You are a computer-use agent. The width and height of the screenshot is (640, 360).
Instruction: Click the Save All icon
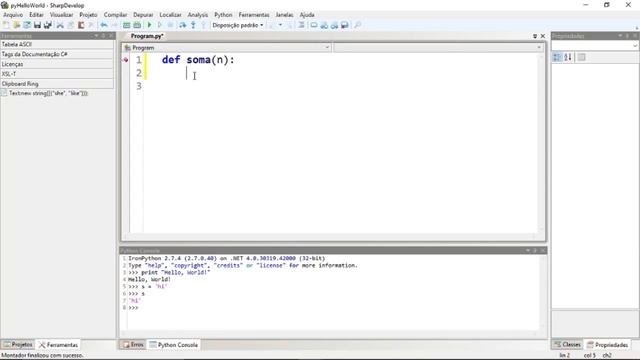(48, 25)
